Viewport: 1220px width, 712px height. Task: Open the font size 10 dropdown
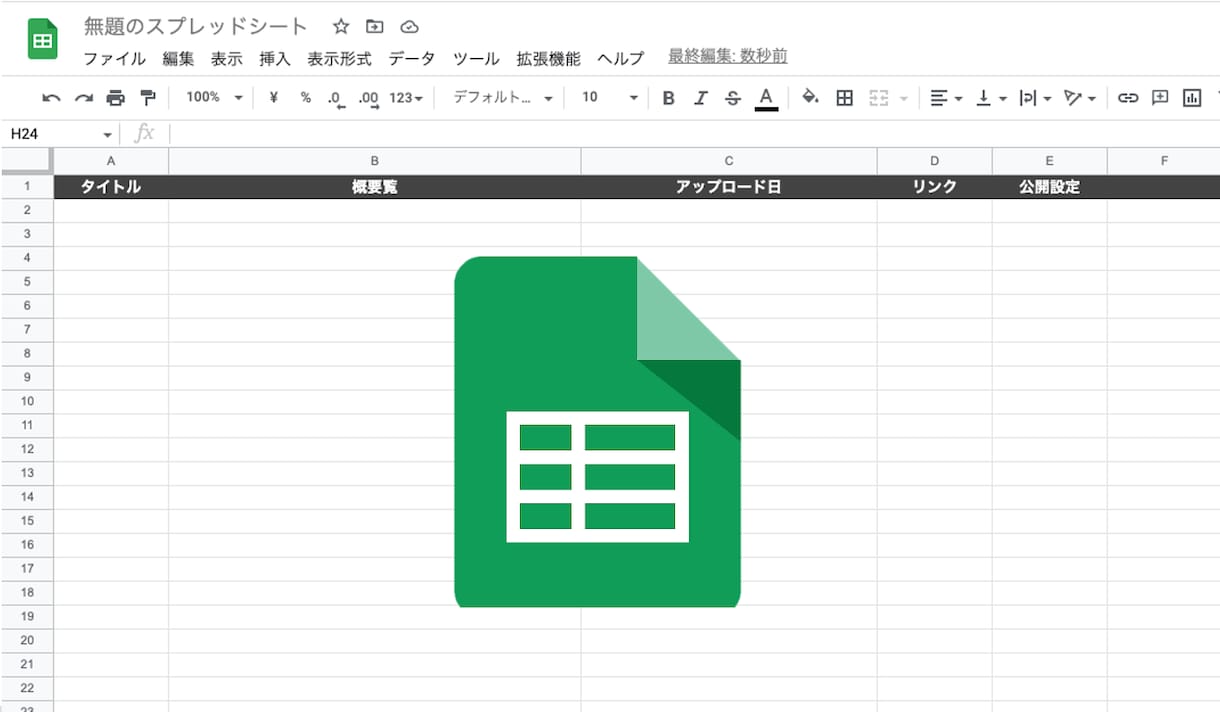pyautogui.click(x=610, y=98)
